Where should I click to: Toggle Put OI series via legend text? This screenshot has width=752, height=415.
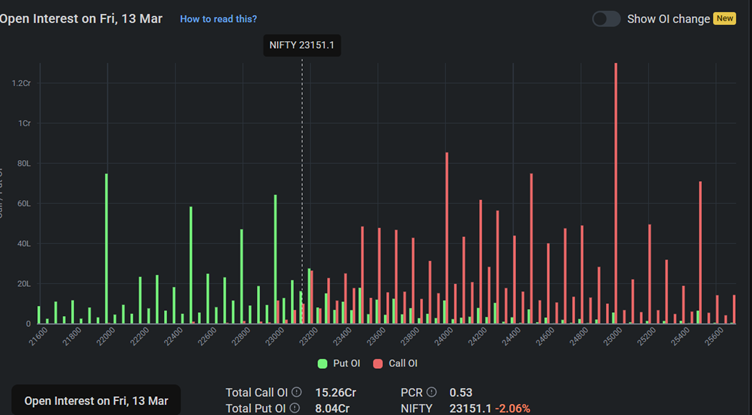[347, 363]
